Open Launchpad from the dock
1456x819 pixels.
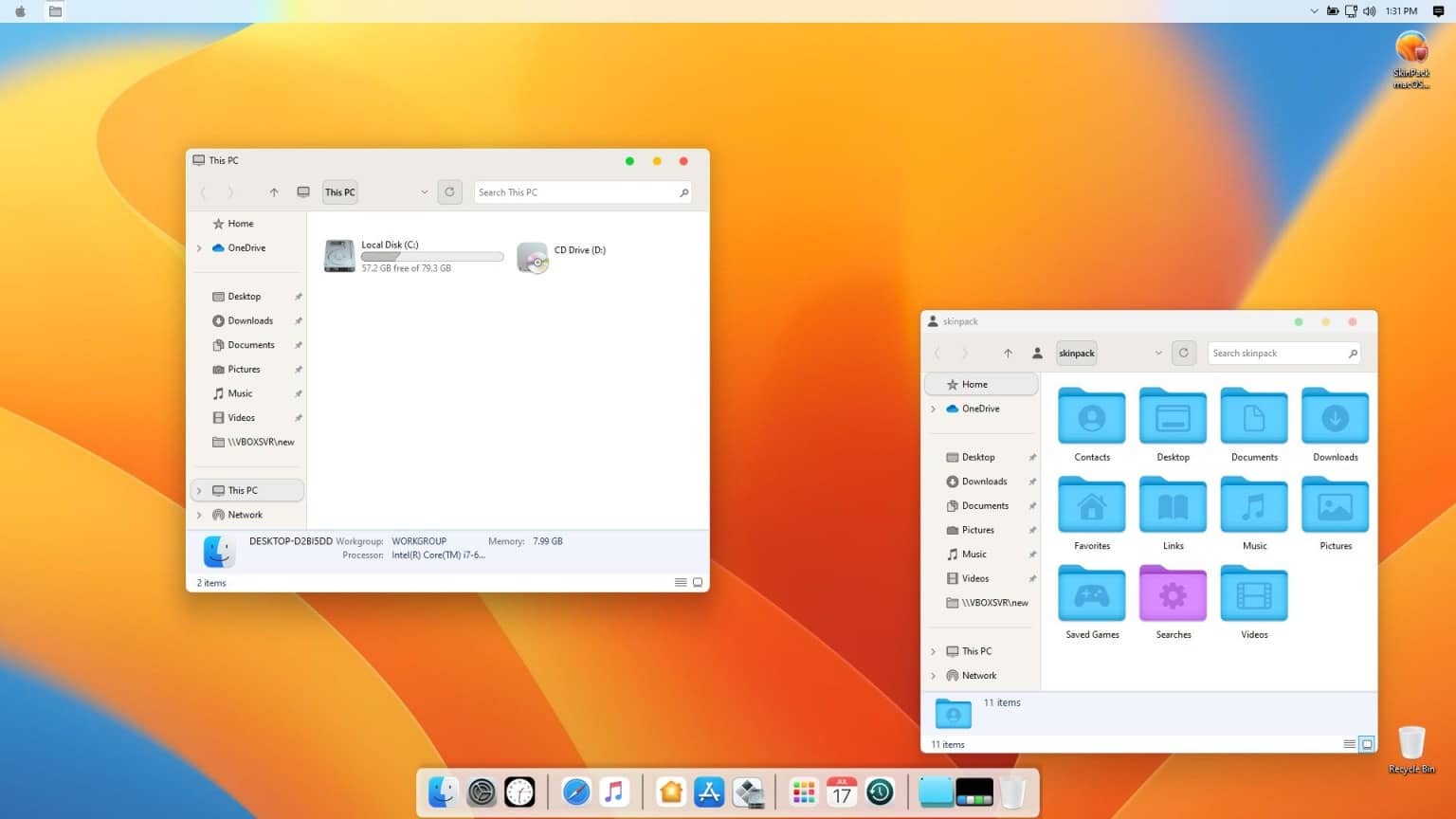coord(803,792)
